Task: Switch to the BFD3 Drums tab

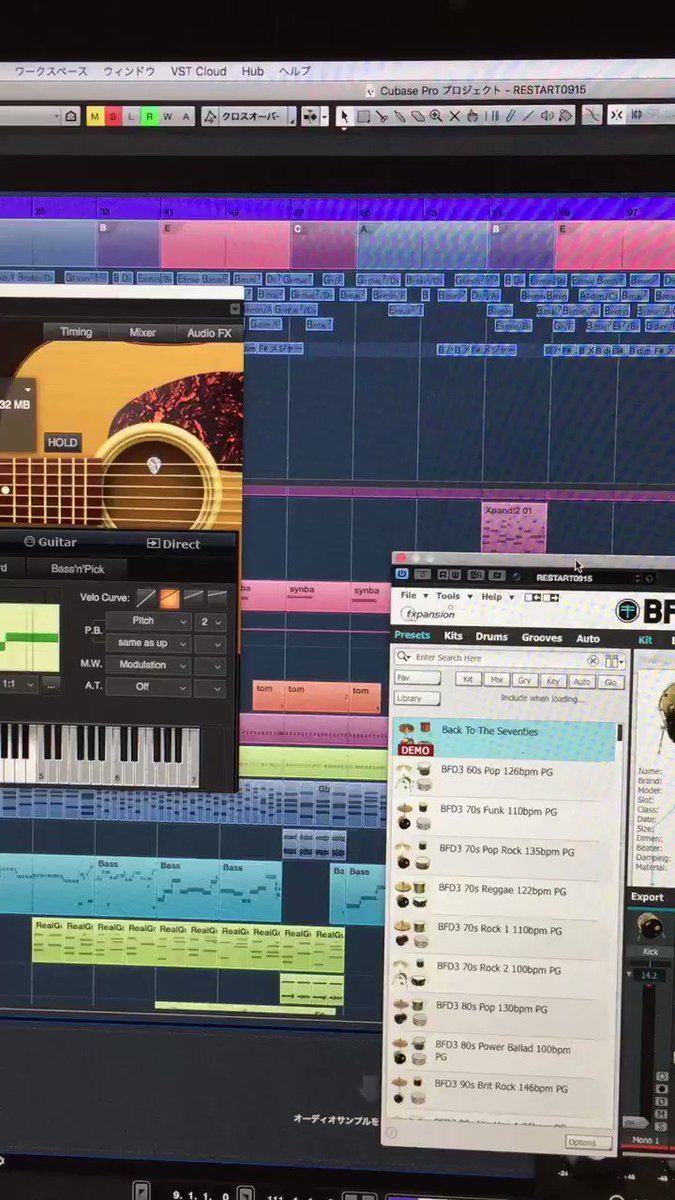Action: pyautogui.click(x=492, y=637)
